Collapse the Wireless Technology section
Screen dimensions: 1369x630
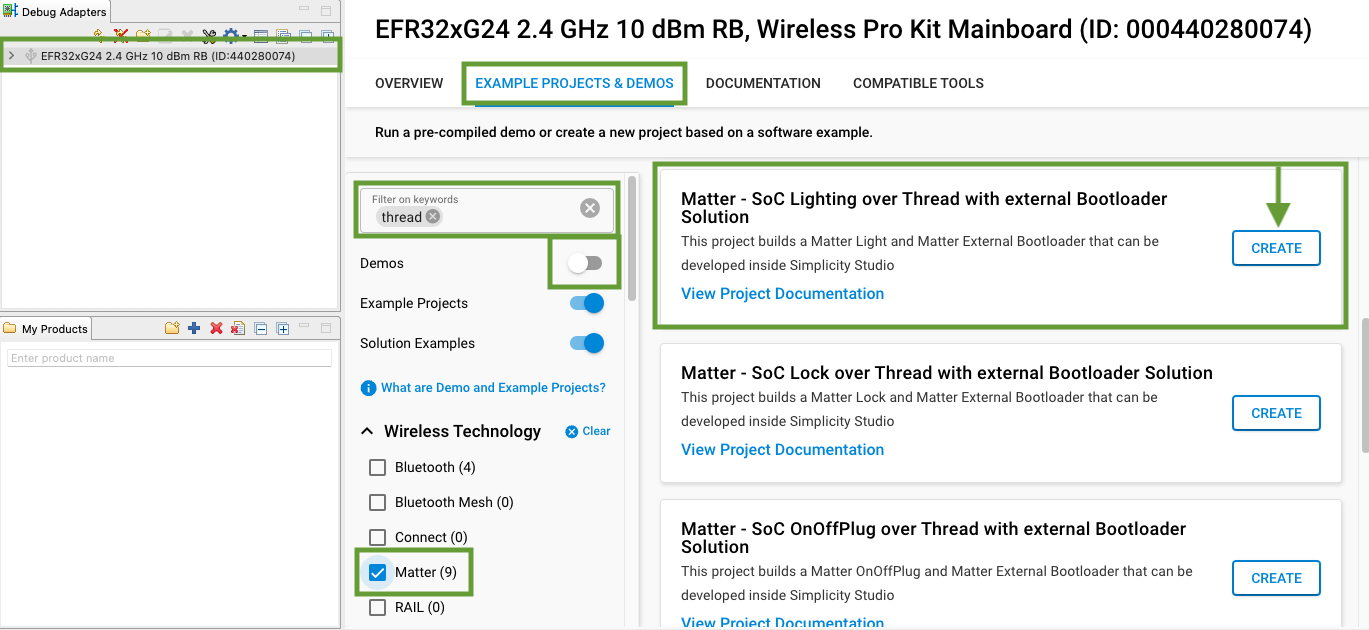click(x=367, y=432)
